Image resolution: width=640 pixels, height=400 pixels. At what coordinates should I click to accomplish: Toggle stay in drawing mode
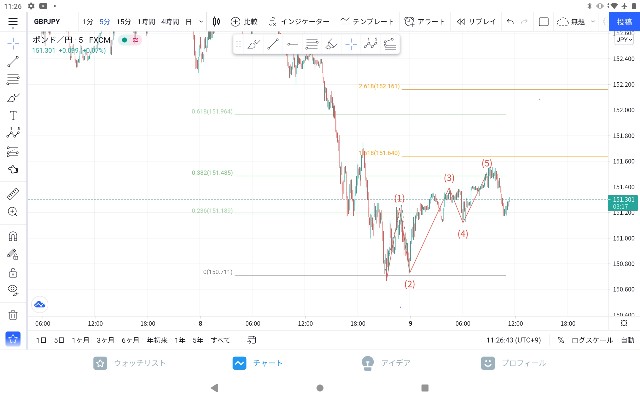tap(13, 255)
